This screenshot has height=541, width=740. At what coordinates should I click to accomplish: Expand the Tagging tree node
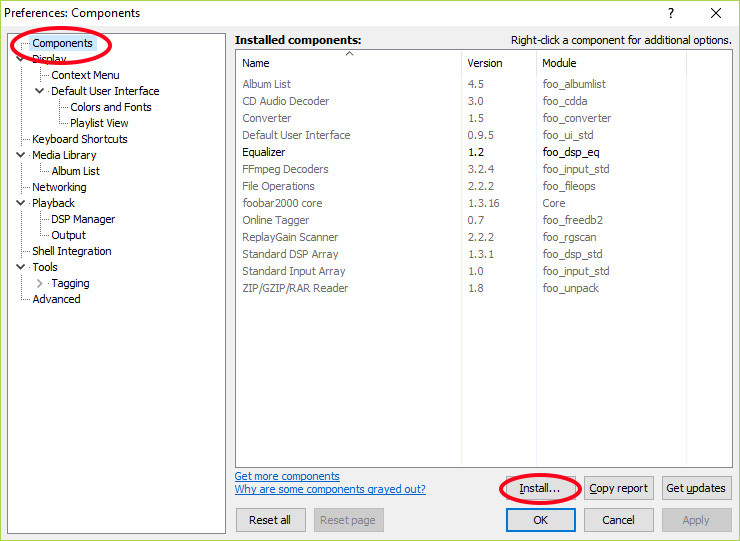tap(40, 283)
